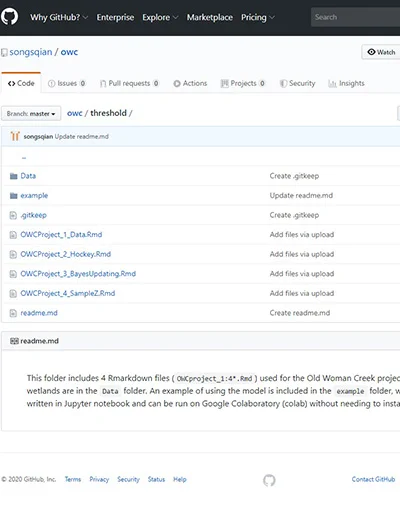This screenshot has height=518, width=400.
Task: Click the Data folder icon
Action: pos(13,176)
